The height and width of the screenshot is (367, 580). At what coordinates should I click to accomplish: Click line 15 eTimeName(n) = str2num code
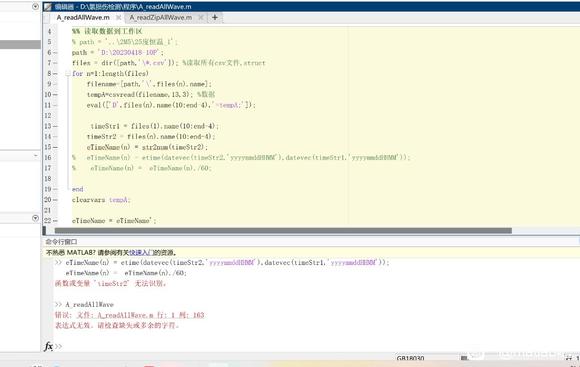147,147
